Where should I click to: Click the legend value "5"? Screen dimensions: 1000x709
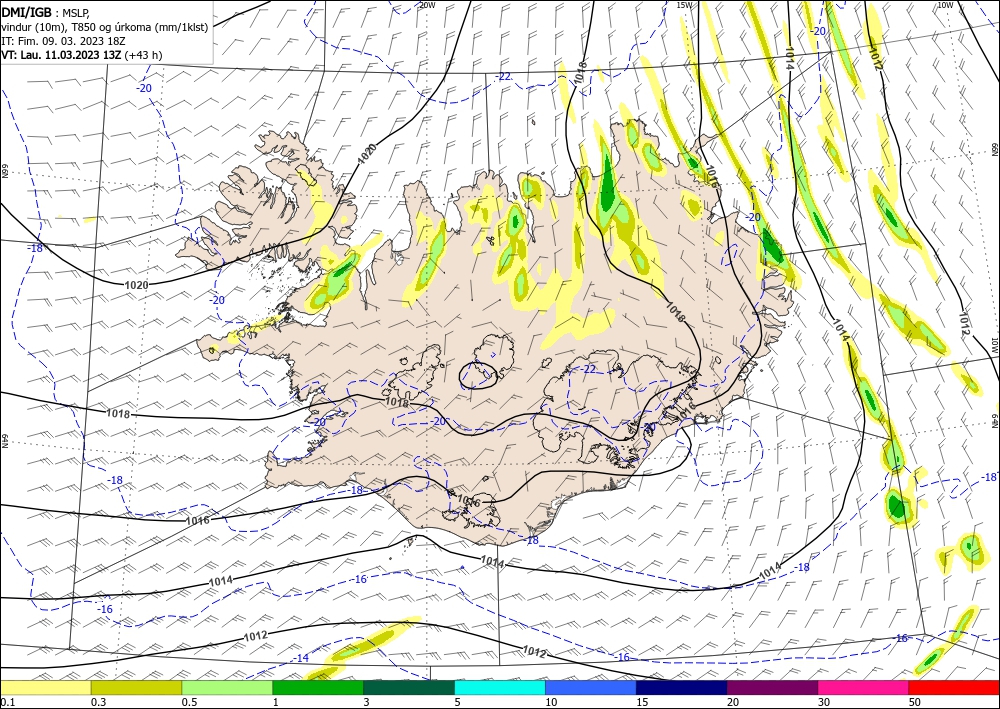pos(457,702)
